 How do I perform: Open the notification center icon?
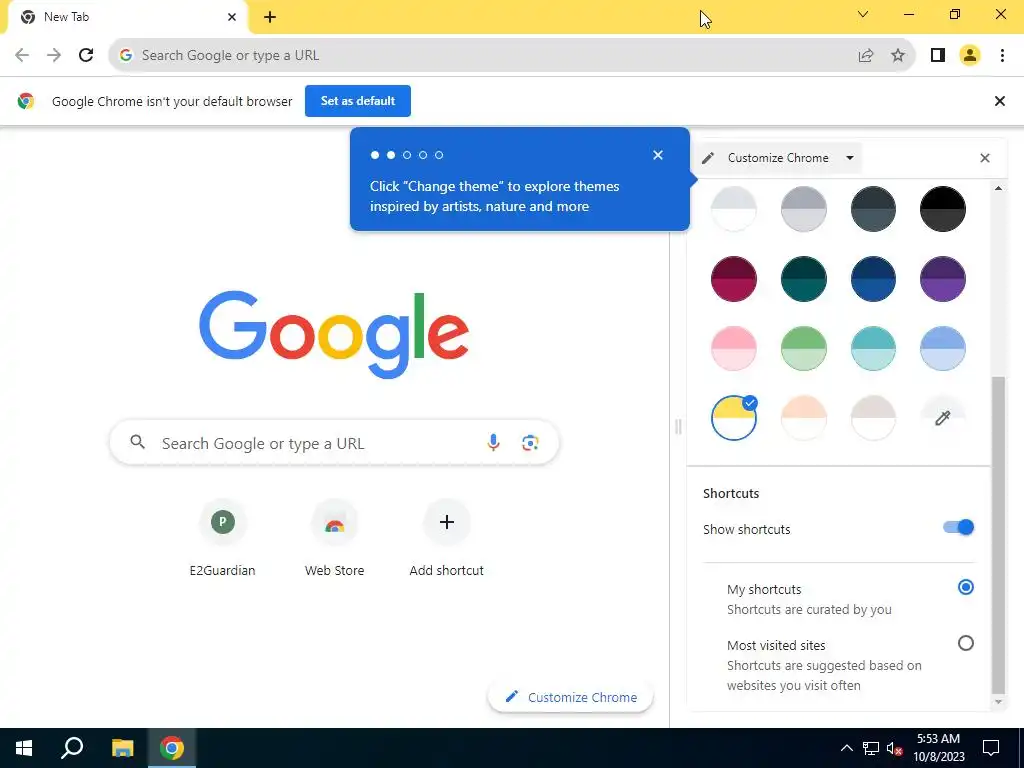(x=991, y=748)
